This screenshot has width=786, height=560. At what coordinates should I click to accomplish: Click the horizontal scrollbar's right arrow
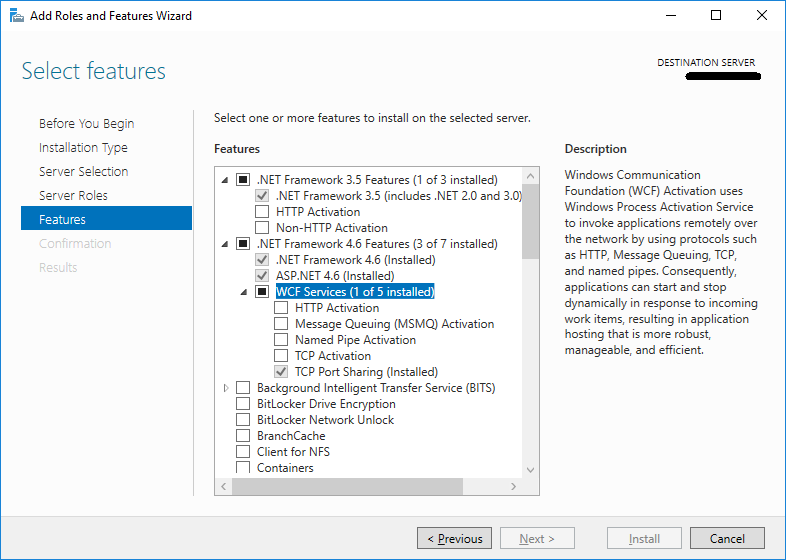click(514, 486)
